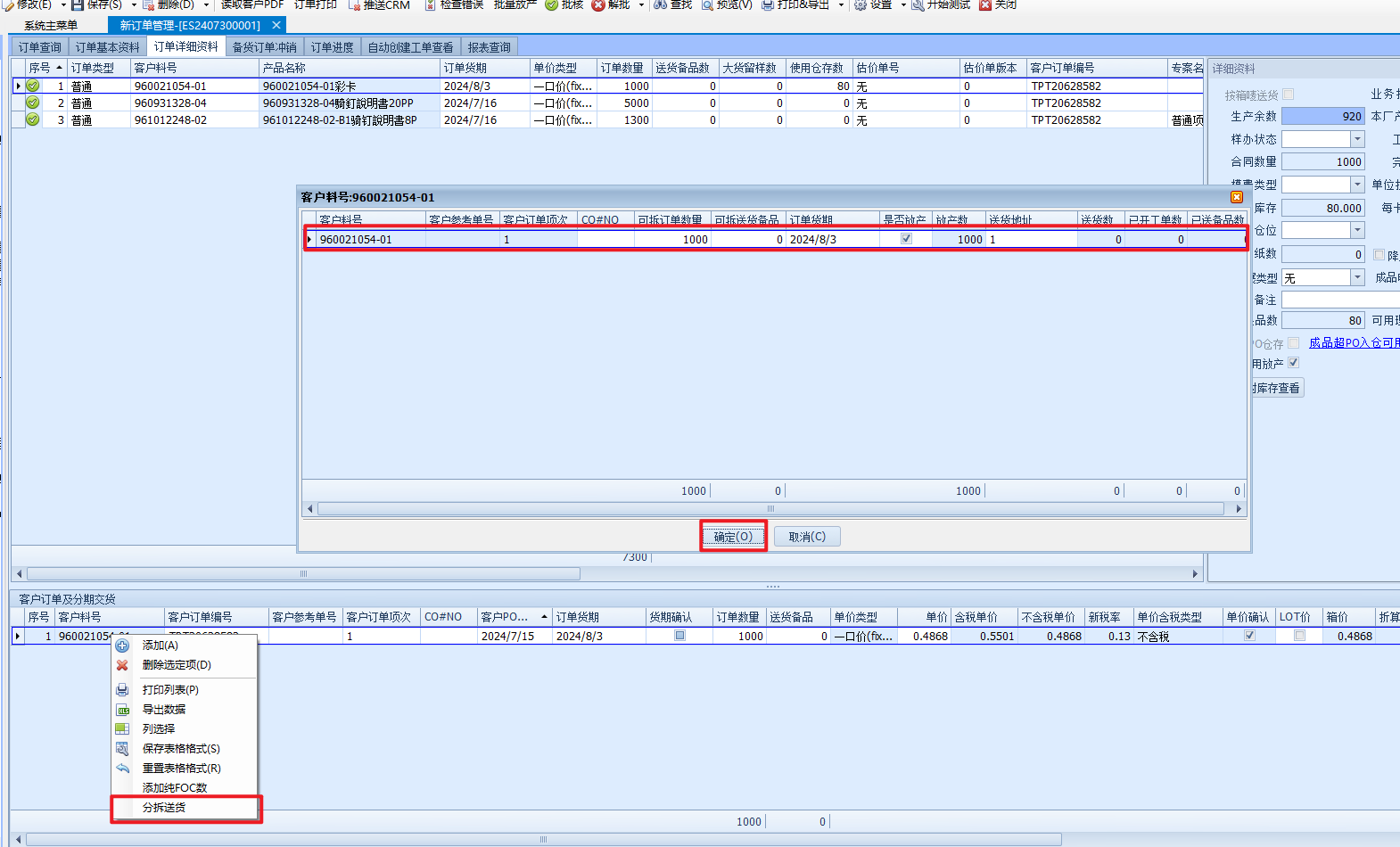Close the 新订单管理 document tab
The width and height of the screenshot is (1400, 847).
coord(276,25)
